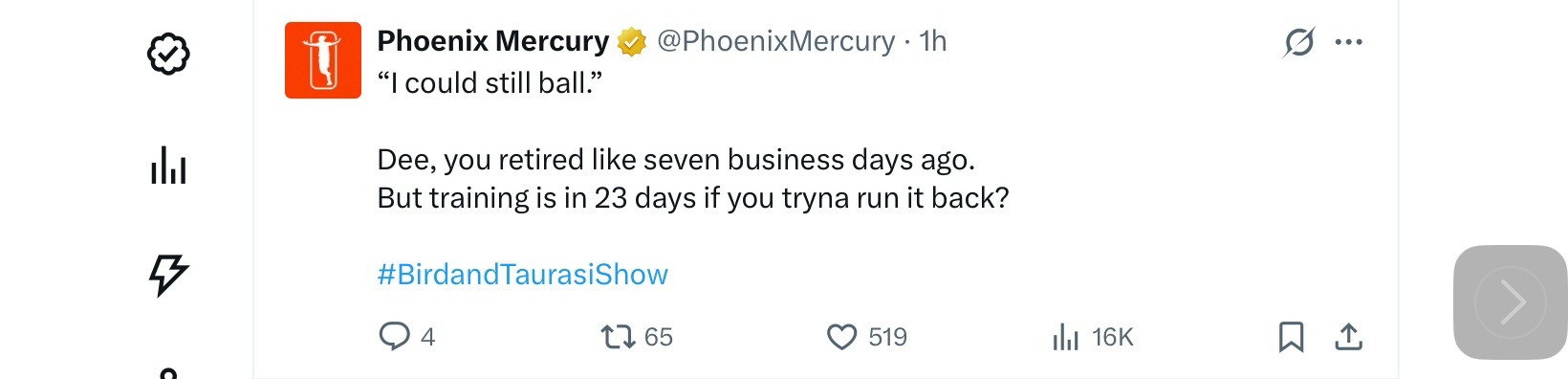Go to next with gray arrow button
Viewport: 1568px width, 379px height.
[1511, 302]
